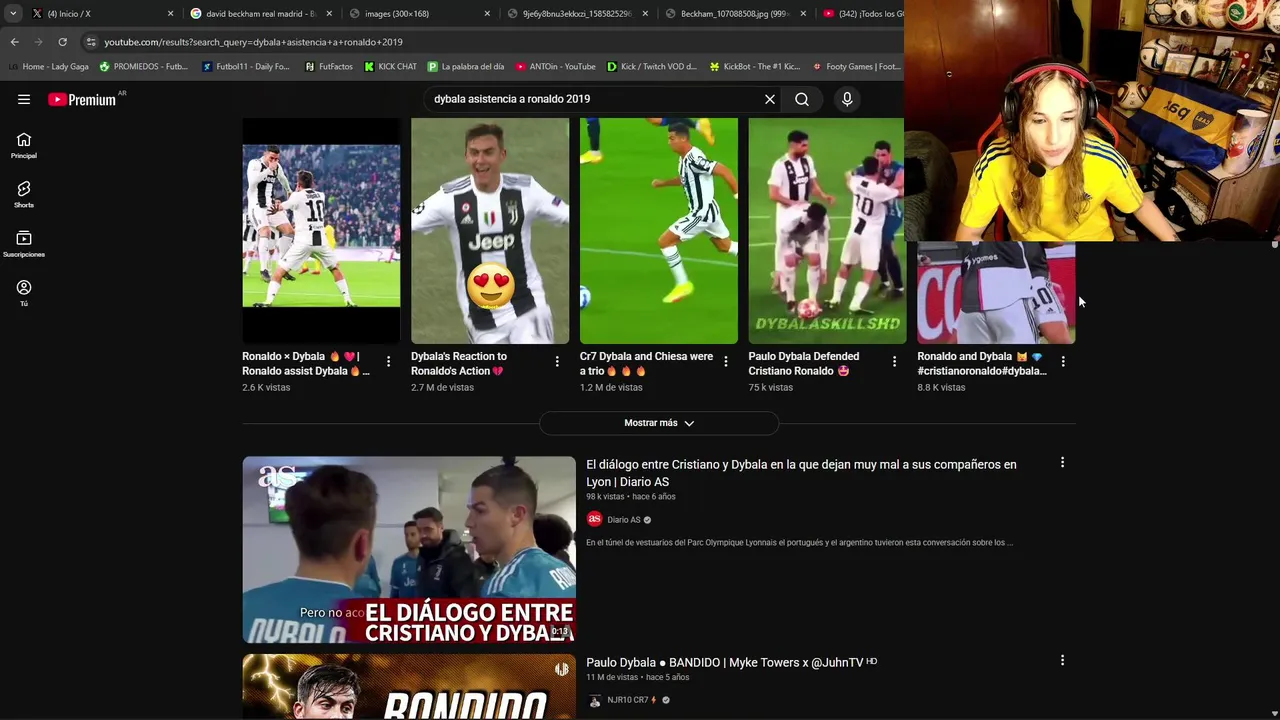The image size is (1280, 720).
Task: Open Futbol11 - Daily bookmark
Action: click(246, 67)
